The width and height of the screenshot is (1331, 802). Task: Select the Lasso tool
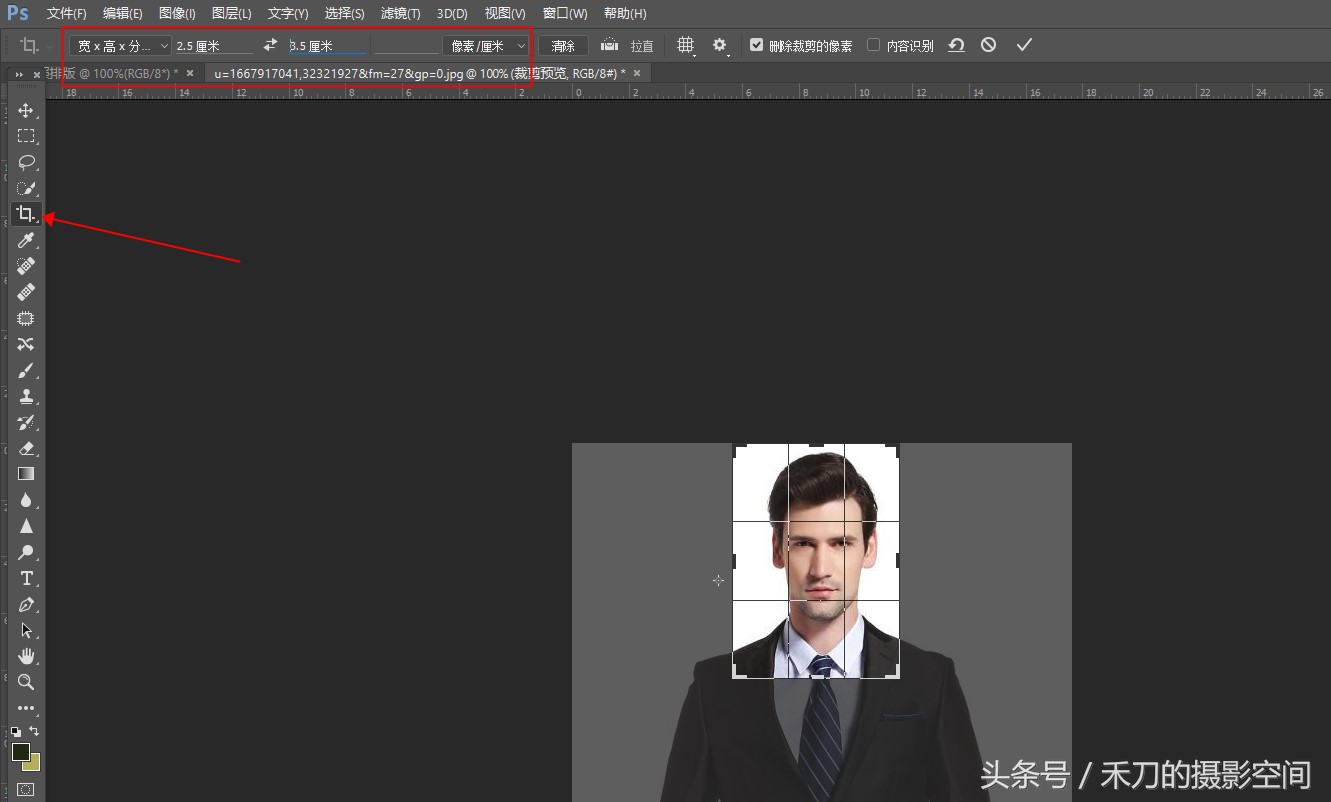(x=26, y=162)
